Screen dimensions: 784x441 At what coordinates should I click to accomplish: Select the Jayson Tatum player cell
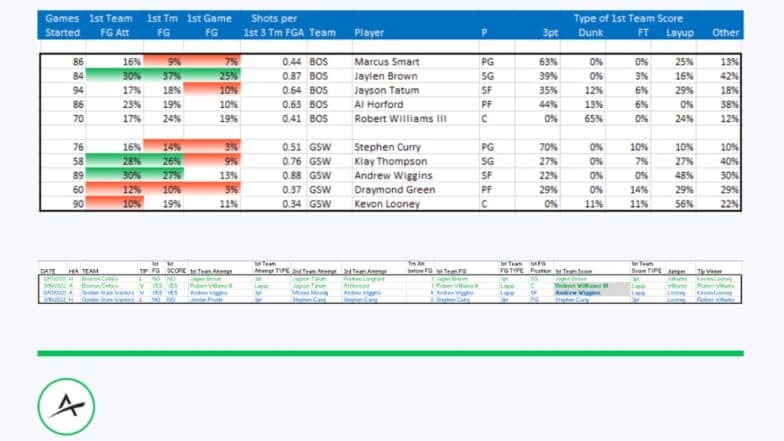pyautogui.click(x=386, y=90)
